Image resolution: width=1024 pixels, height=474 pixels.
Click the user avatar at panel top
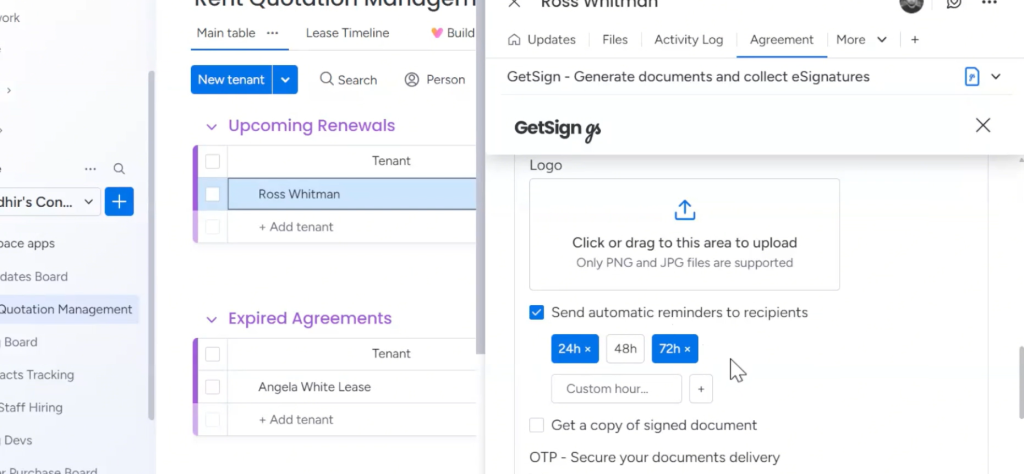pyautogui.click(x=912, y=4)
